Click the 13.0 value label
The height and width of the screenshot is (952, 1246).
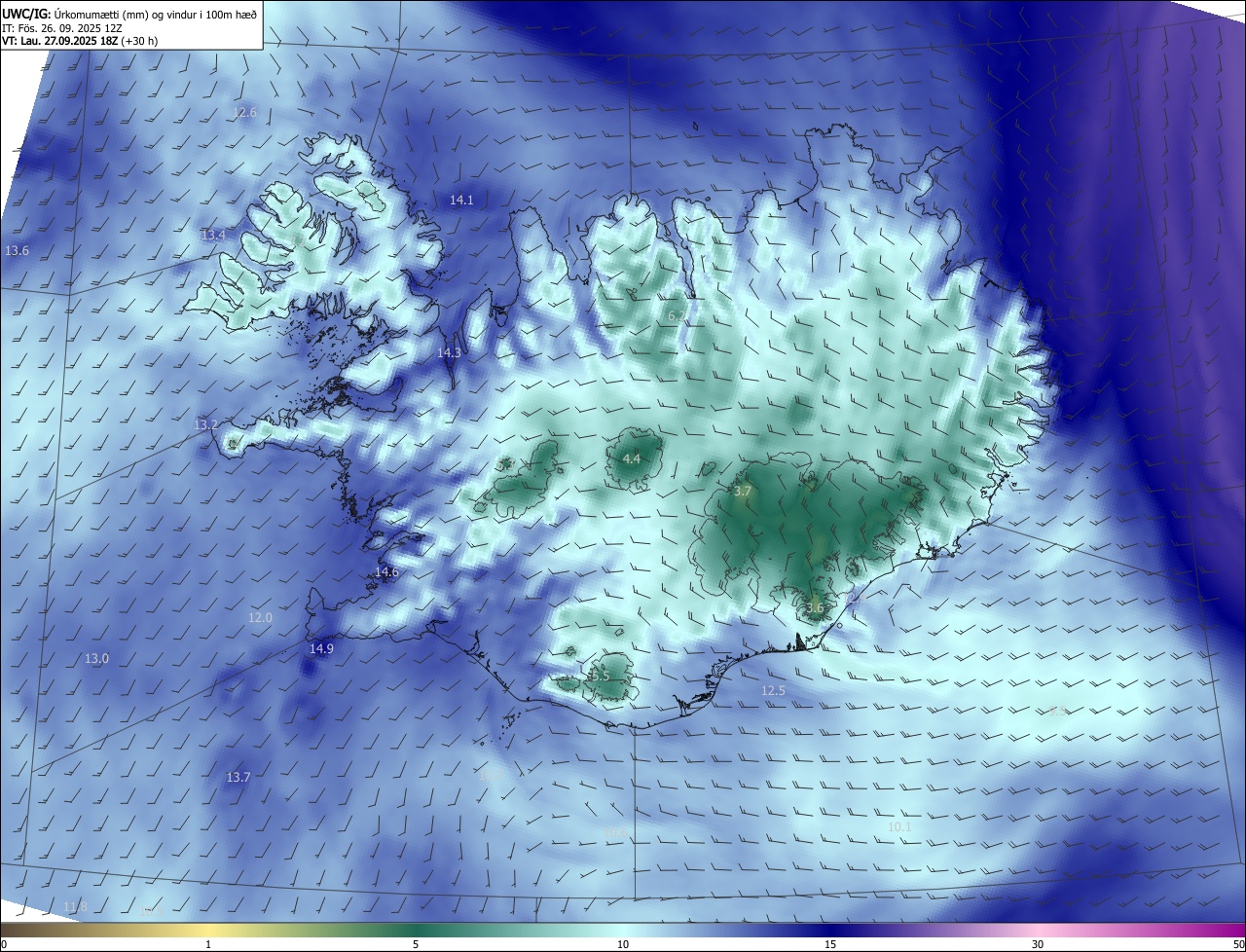96,658
